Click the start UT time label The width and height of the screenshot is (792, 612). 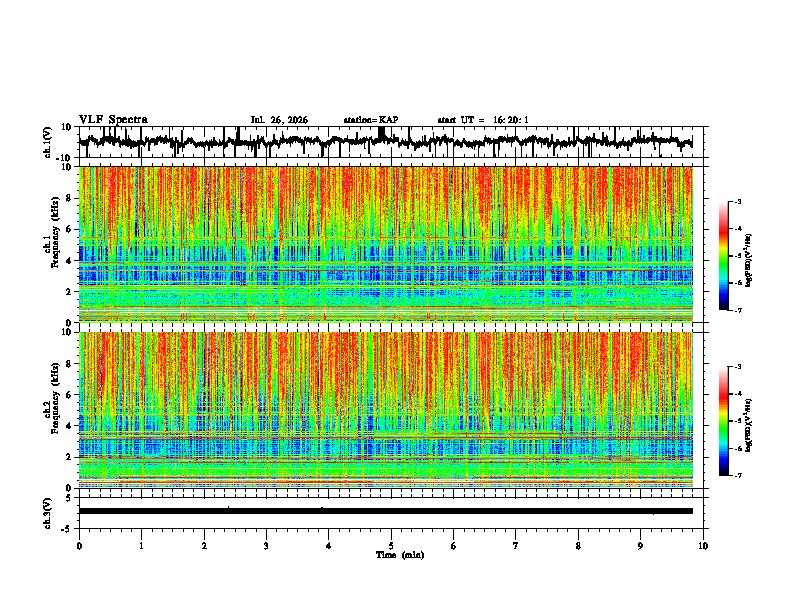click(x=483, y=120)
